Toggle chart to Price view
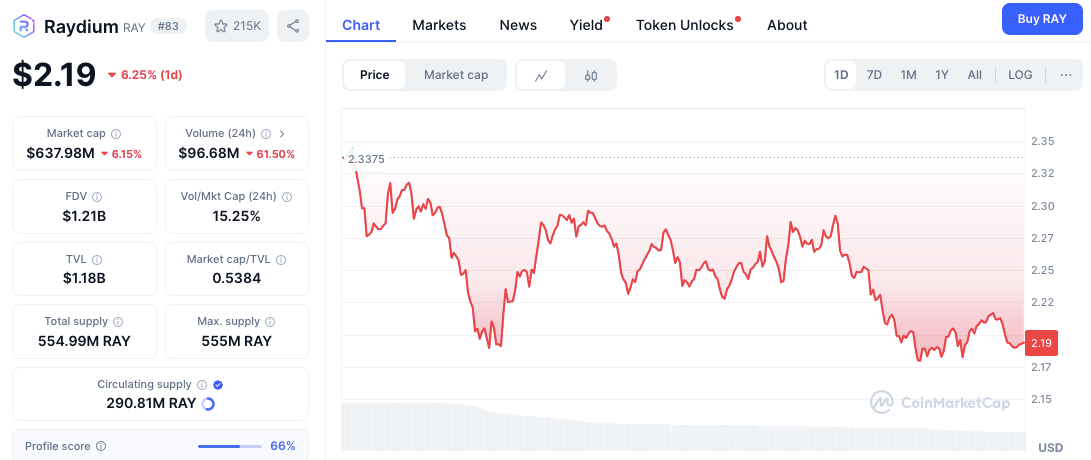 coord(374,75)
